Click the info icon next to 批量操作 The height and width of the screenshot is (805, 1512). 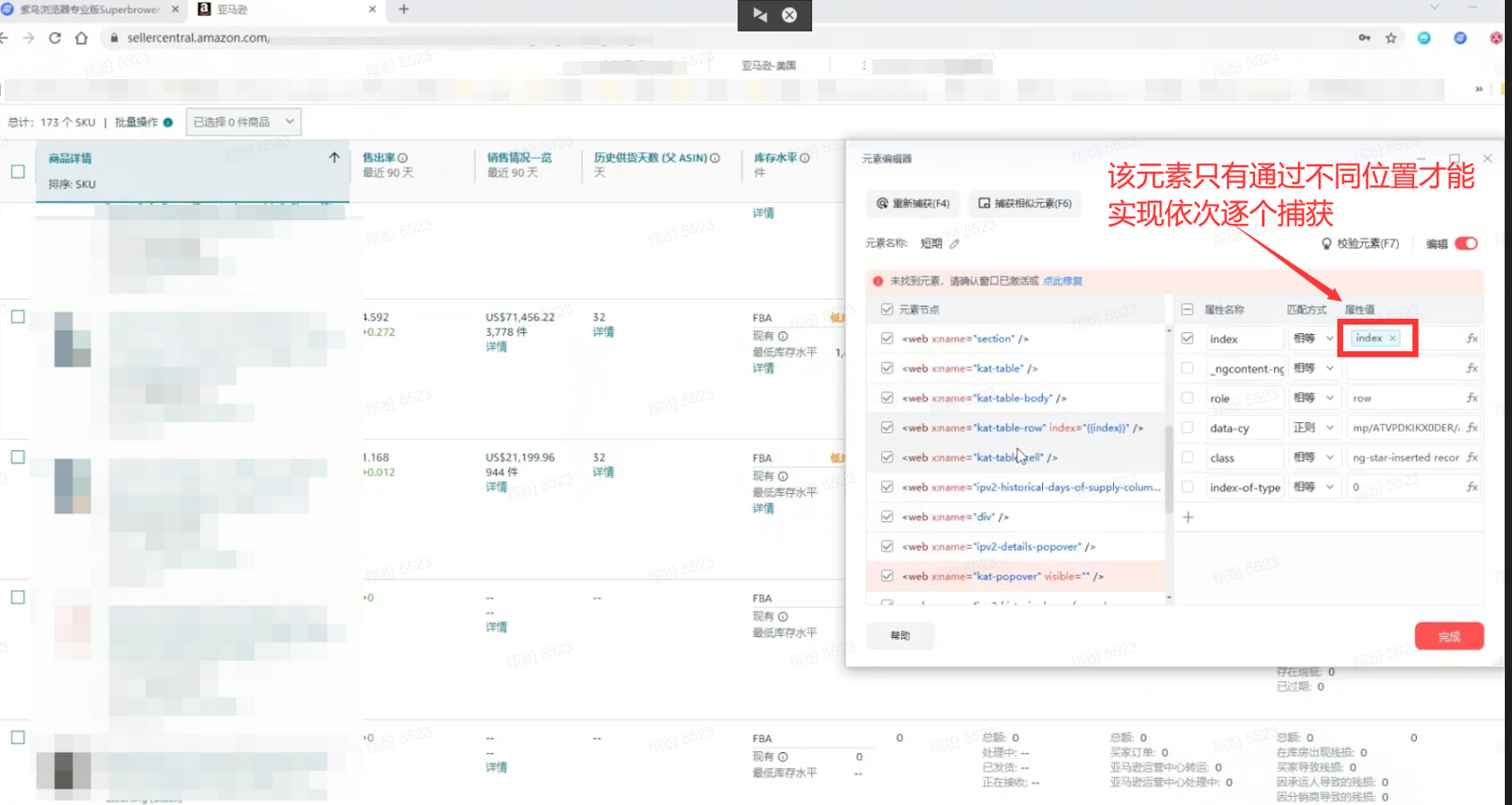pyautogui.click(x=168, y=122)
